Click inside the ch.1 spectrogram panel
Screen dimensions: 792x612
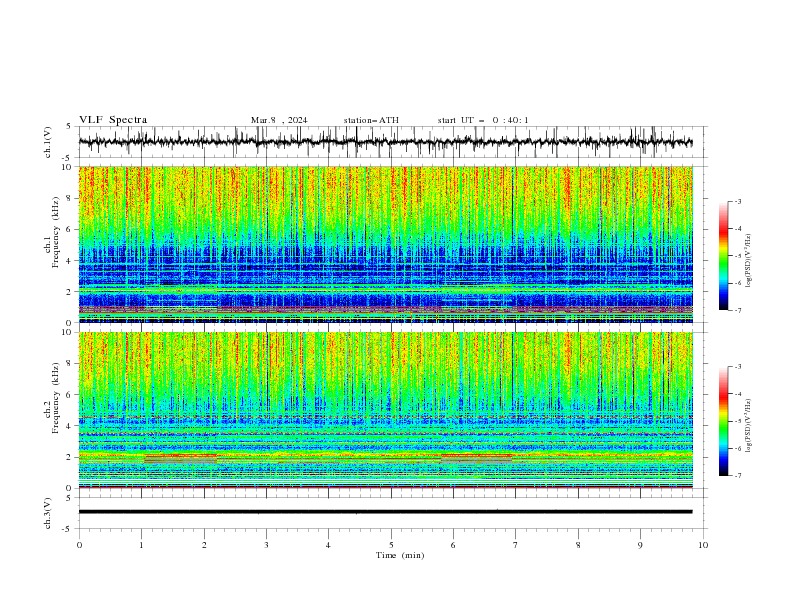pos(385,244)
